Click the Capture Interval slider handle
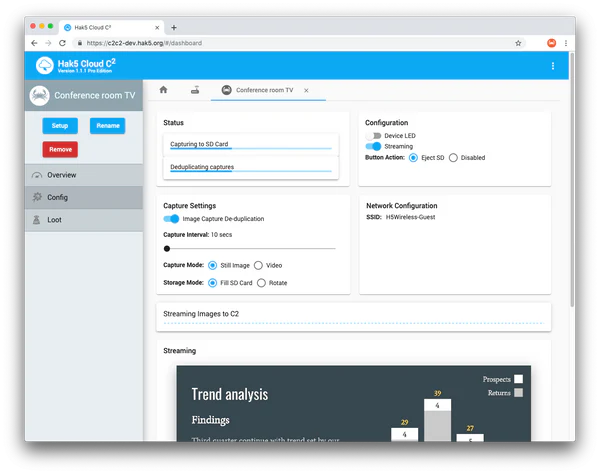Screen dimensions: 600x474 coord(167,248)
